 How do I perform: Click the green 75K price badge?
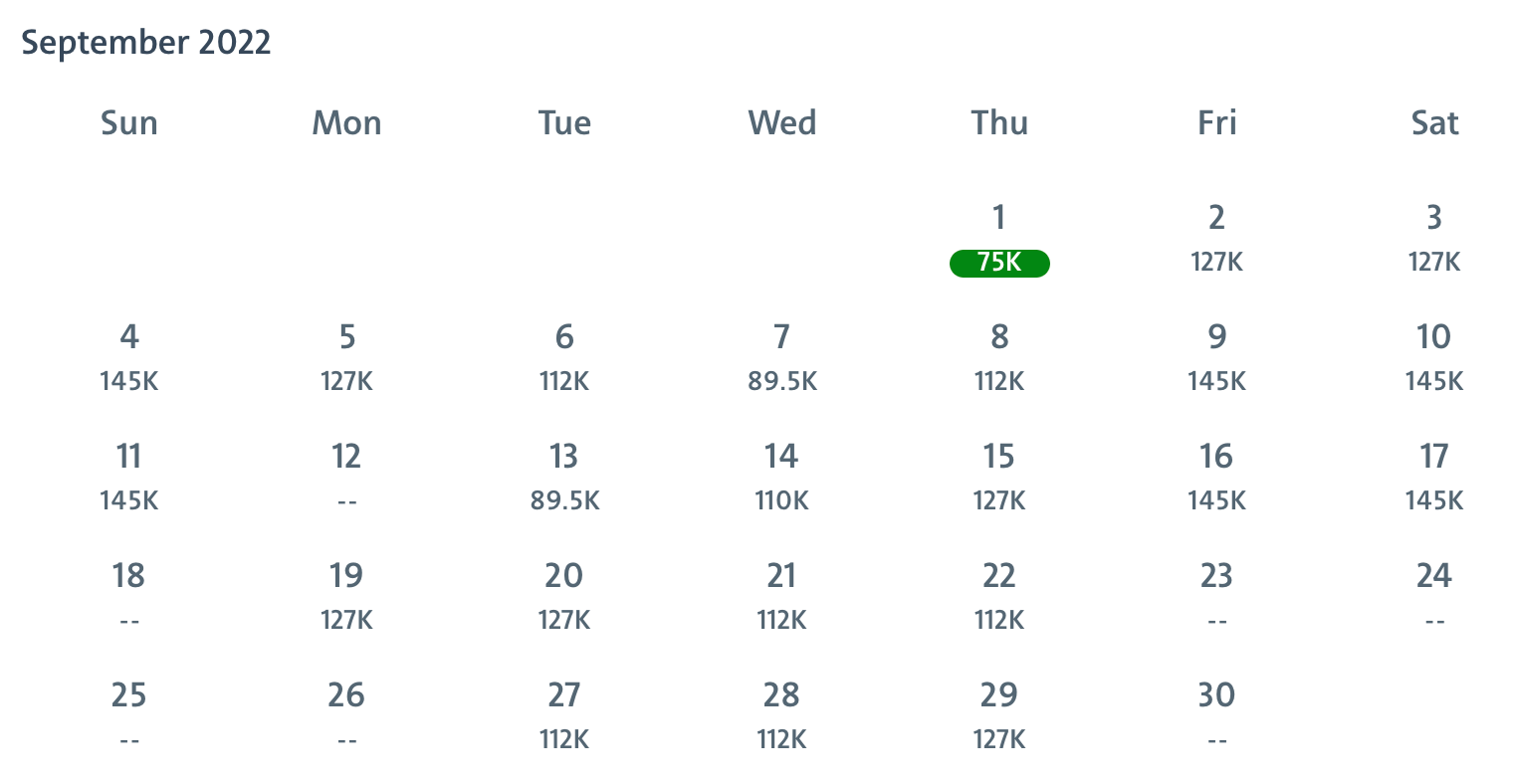click(x=998, y=263)
